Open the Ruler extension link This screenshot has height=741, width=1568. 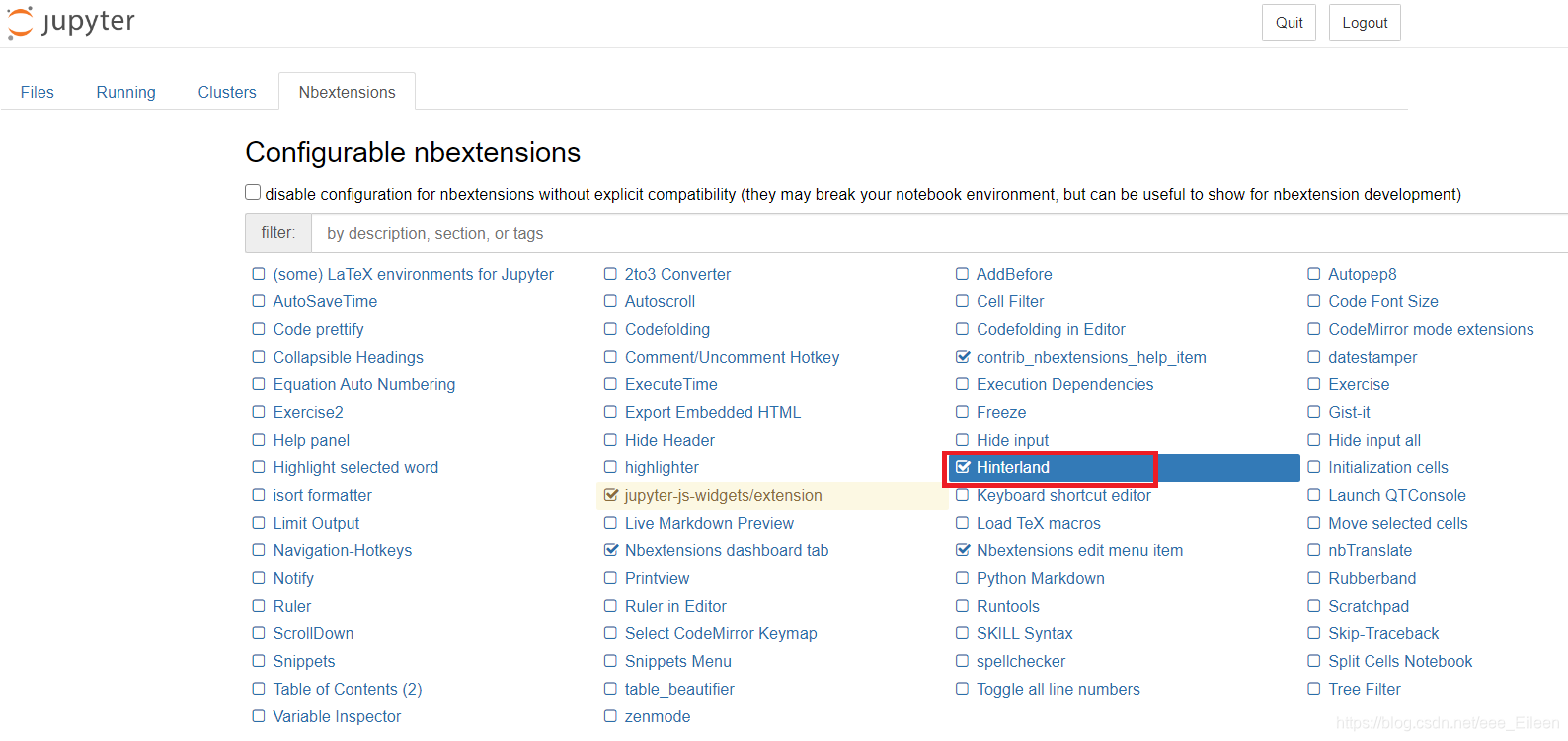tap(291, 606)
